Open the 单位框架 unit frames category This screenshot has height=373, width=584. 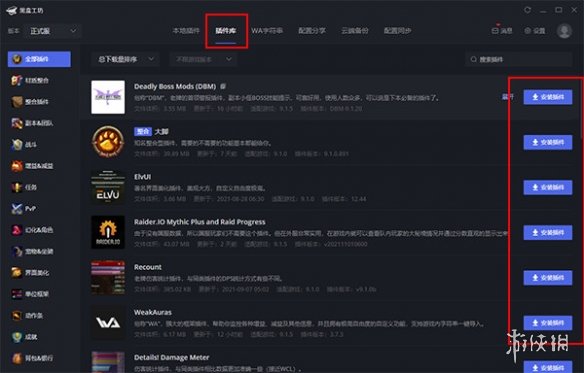pyautogui.click(x=31, y=294)
